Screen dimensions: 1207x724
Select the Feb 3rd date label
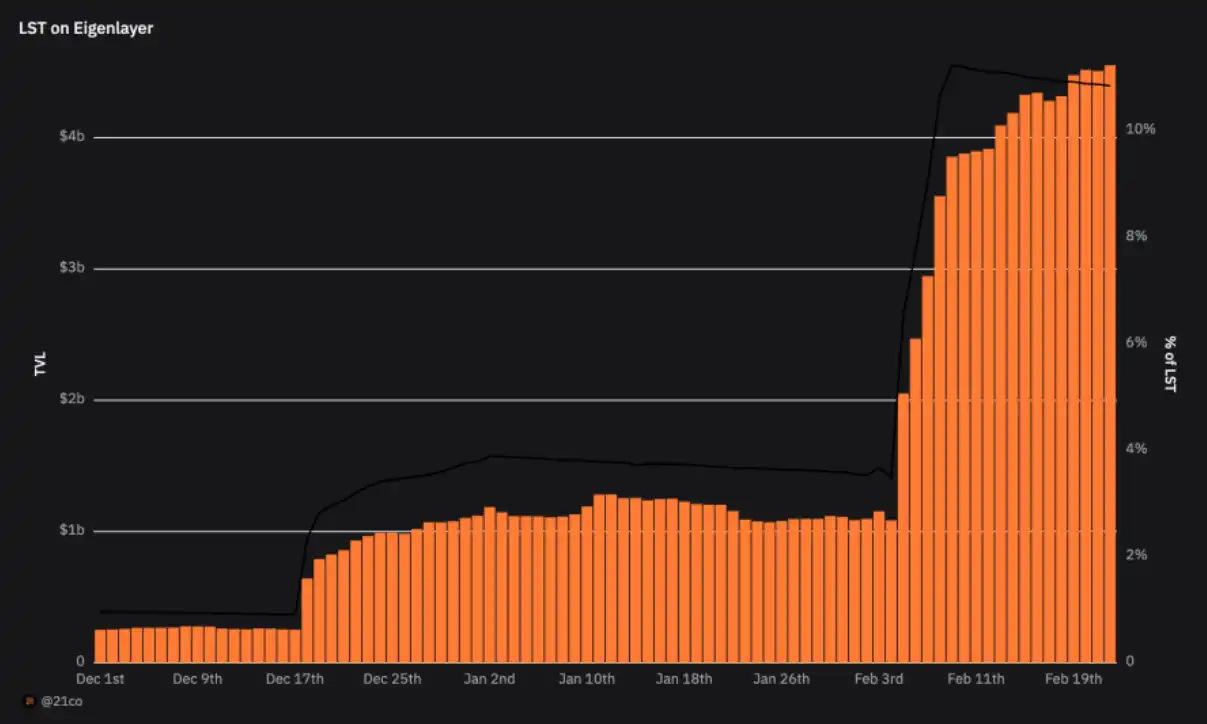tap(879, 679)
